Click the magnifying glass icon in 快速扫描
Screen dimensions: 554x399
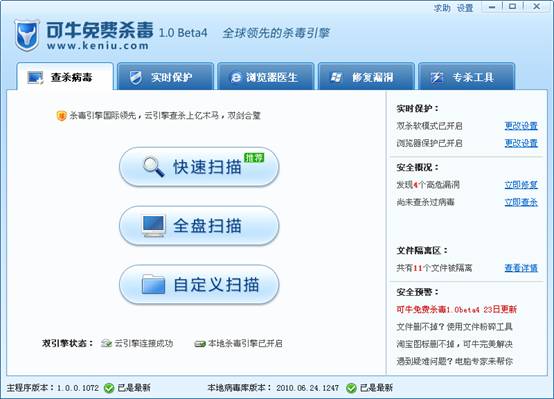pos(154,167)
